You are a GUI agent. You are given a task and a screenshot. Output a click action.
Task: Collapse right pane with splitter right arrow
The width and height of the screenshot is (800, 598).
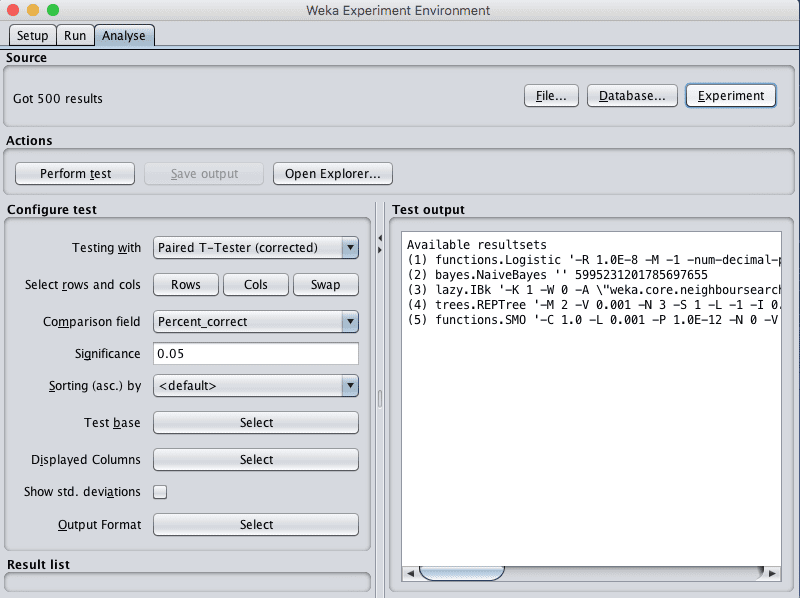(x=380, y=250)
